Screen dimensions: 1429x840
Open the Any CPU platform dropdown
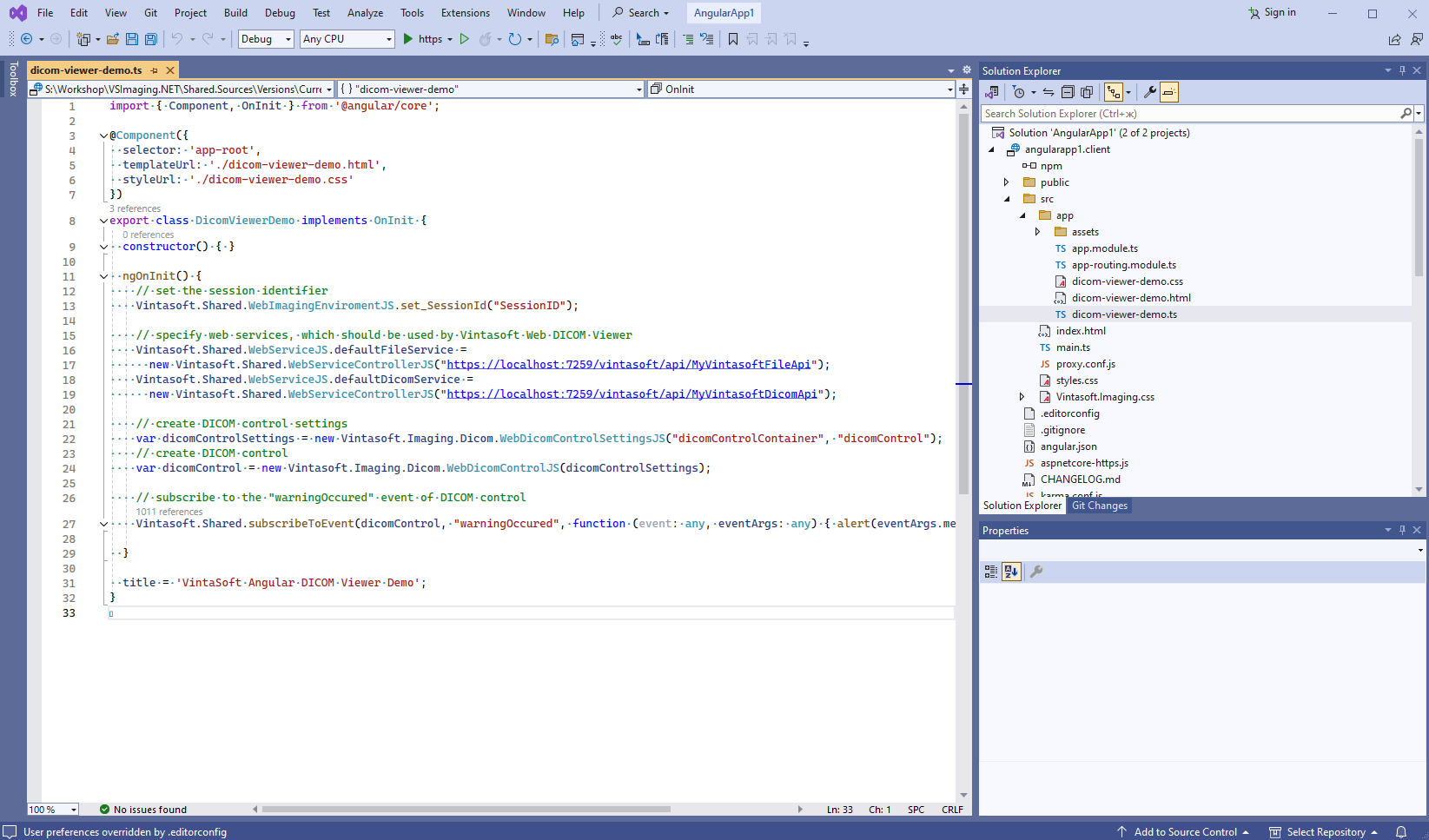(x=347, y=39)
